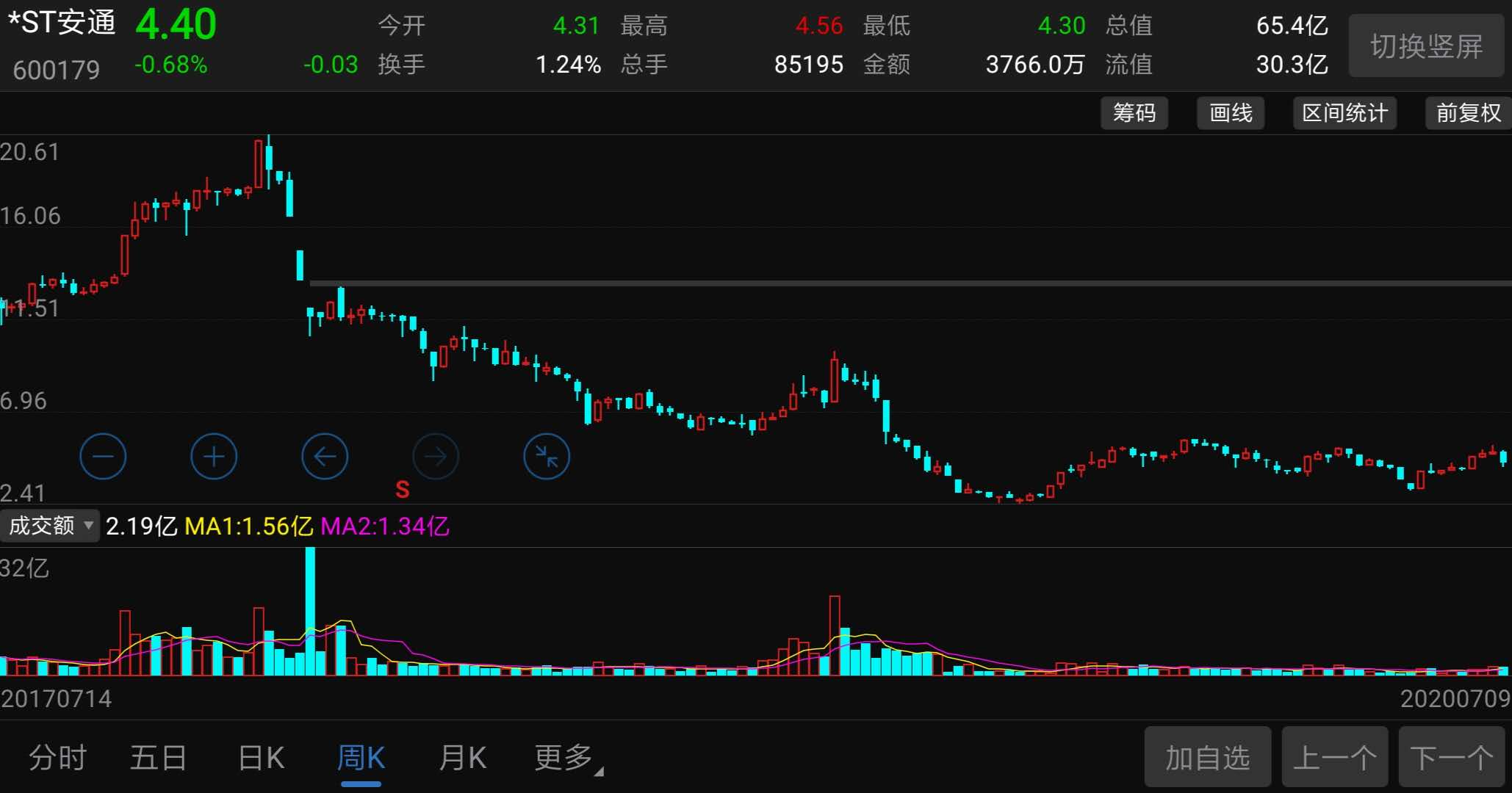Viewport: 1512px width, 793px height.
Task: Tap the 总手 value 85195
Action: click(809, 65)
